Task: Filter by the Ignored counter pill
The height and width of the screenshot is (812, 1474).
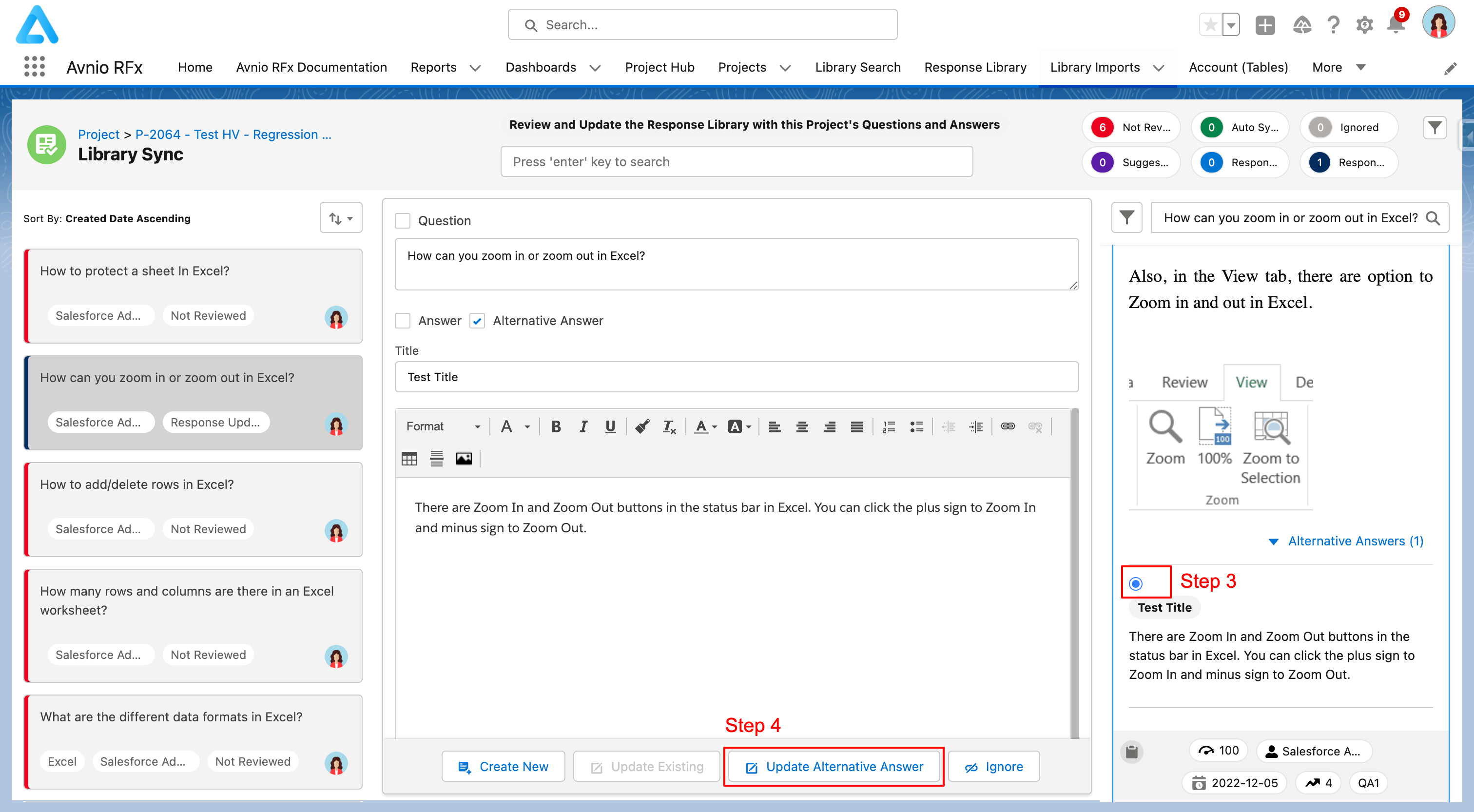Action: (x=1349, y=127)
